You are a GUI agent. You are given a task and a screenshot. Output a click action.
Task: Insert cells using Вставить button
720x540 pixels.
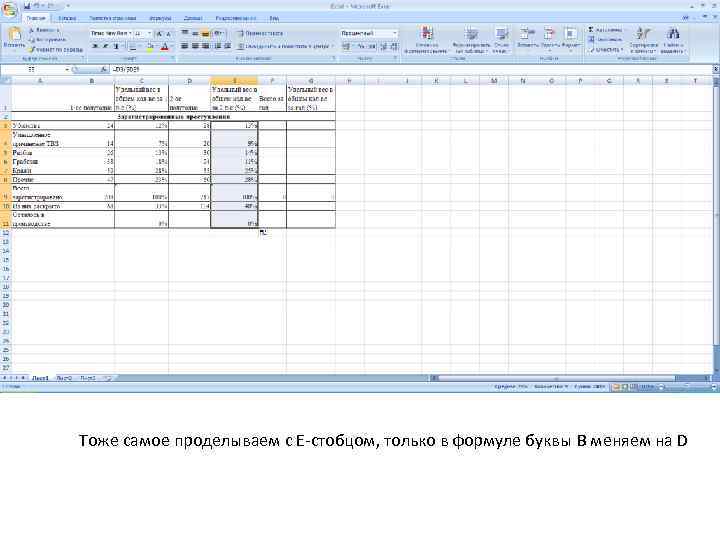tap(527, 38)
